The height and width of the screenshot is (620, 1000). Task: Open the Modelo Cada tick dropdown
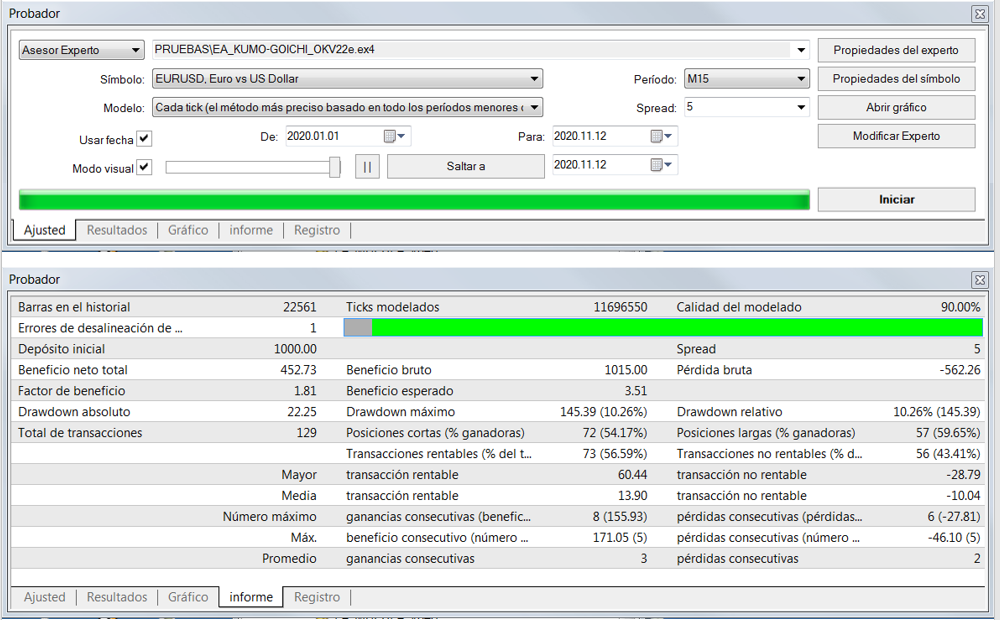coord(347,107)
